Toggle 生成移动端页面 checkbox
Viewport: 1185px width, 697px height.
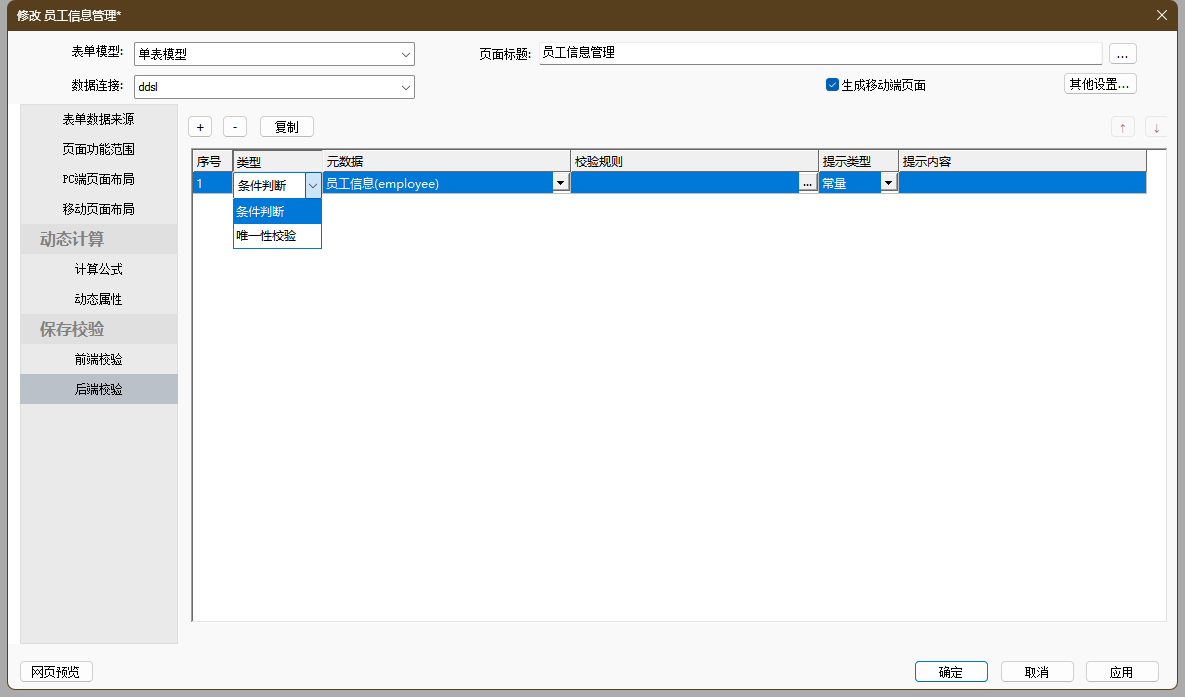tap(832, 85)
